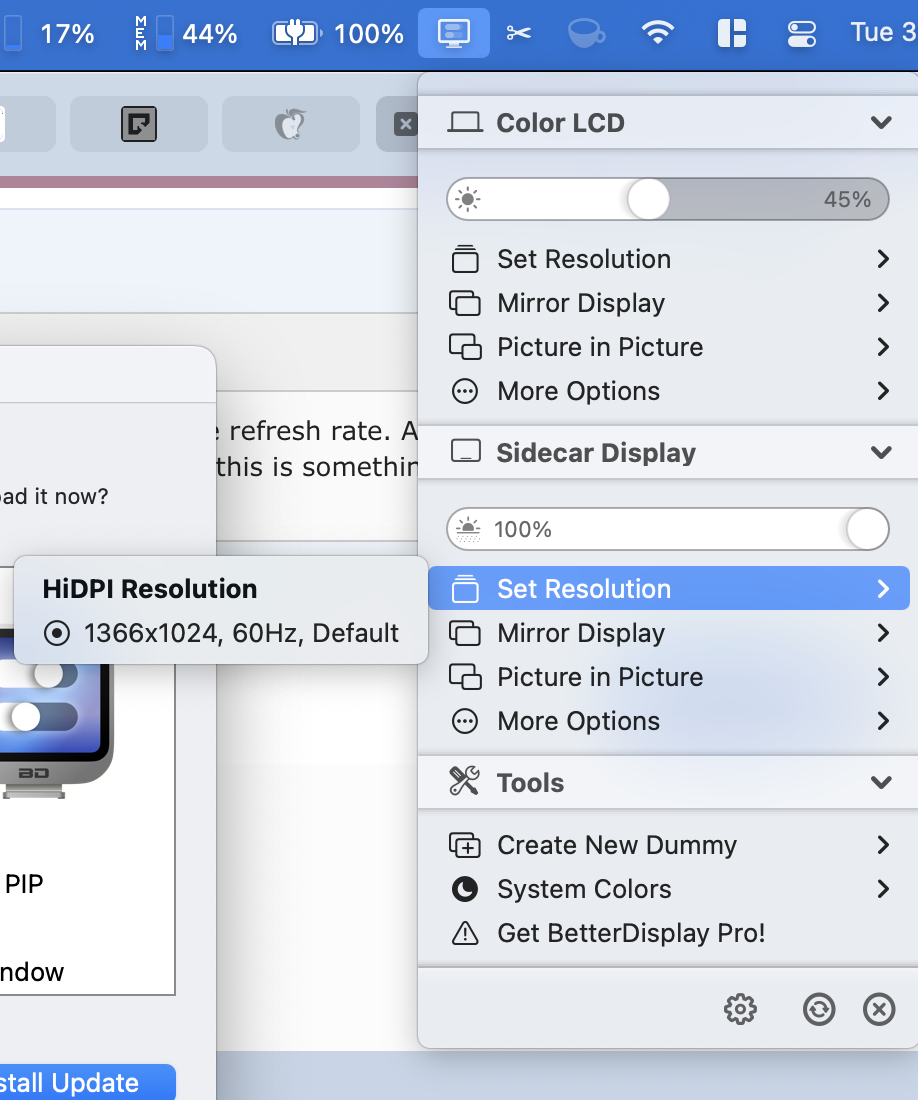
Task: Open Create New Dummy submenu
Action: [669, 845]
